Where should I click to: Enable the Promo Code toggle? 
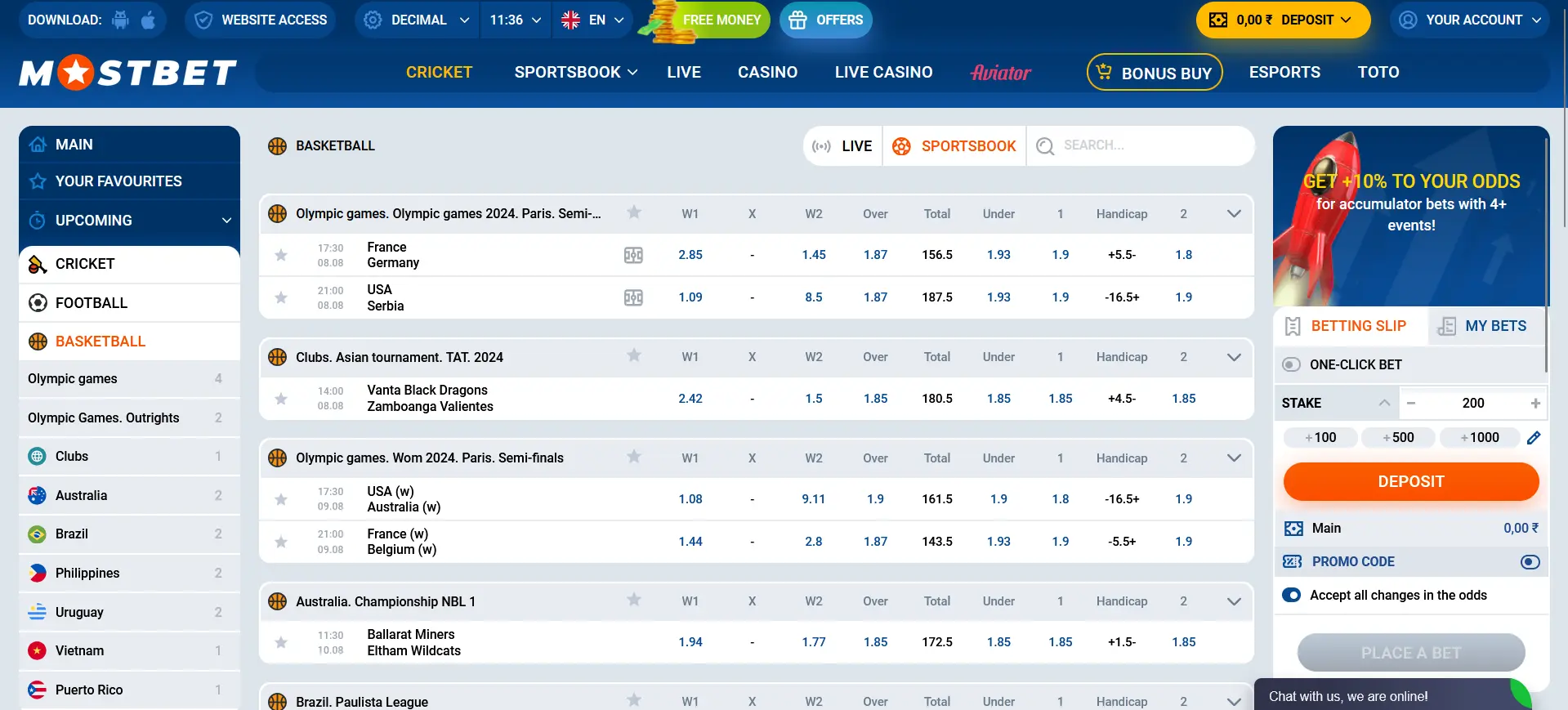(x=1530, y=562)
